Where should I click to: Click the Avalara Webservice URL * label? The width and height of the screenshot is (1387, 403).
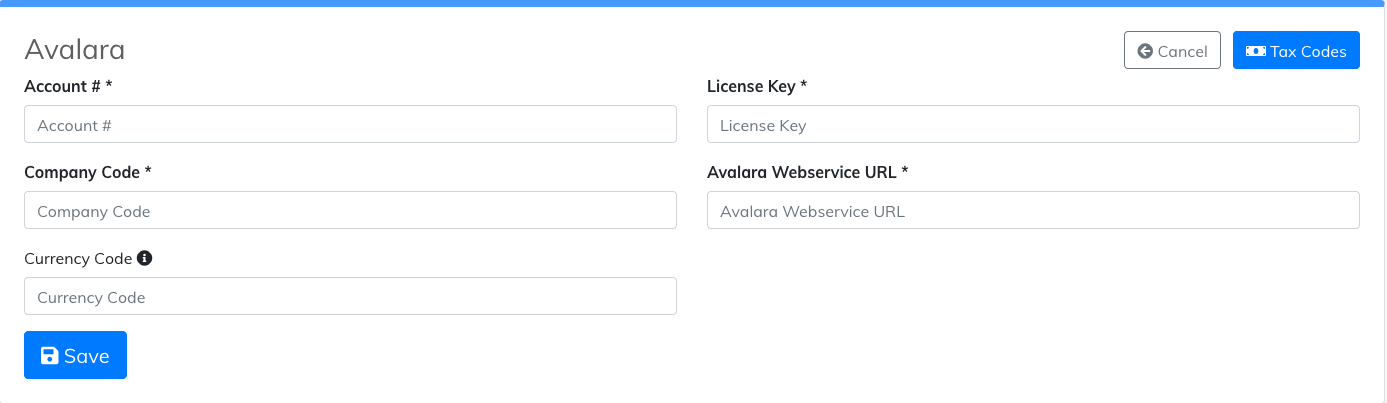808,173
